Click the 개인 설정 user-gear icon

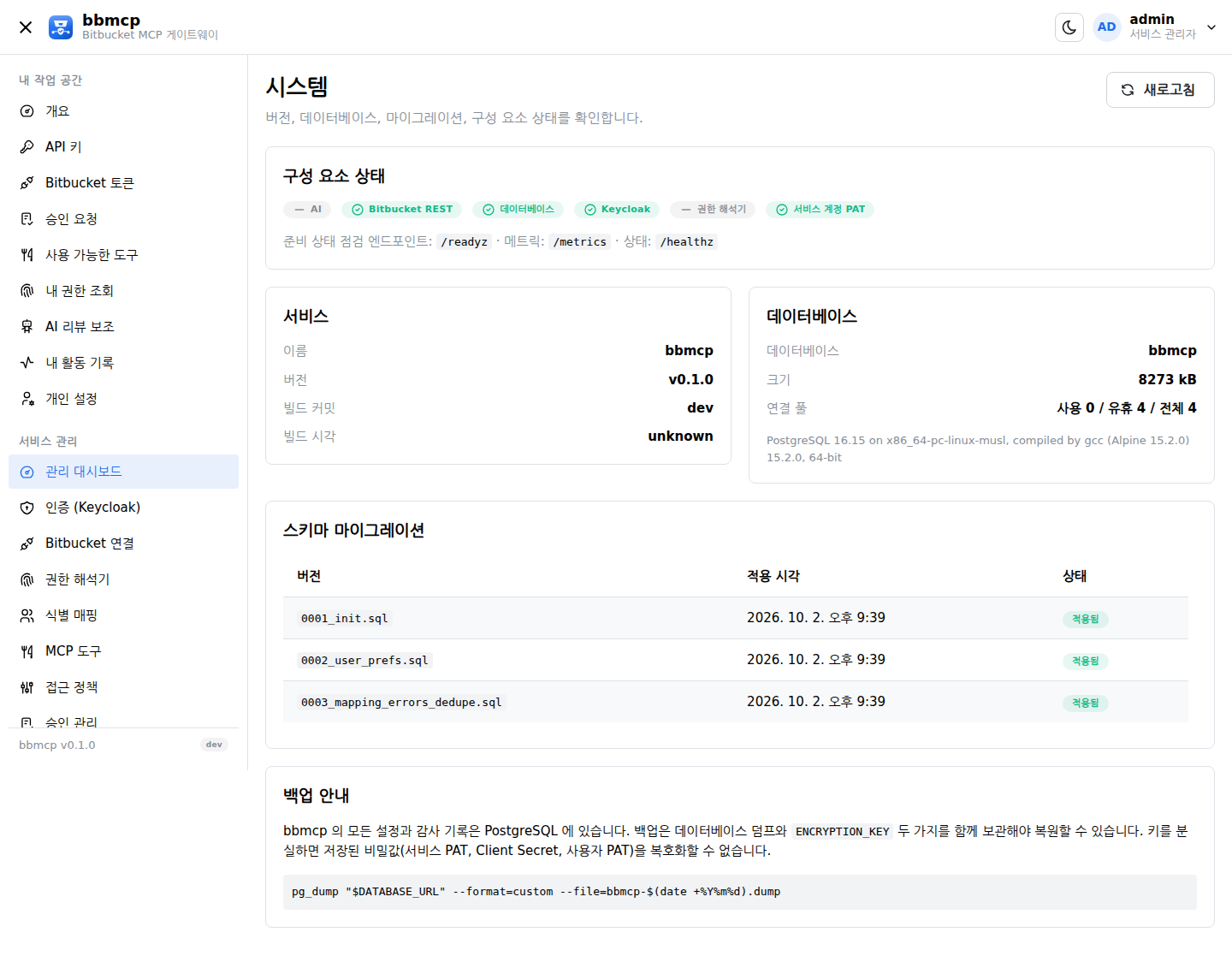(x=27, y=399)
